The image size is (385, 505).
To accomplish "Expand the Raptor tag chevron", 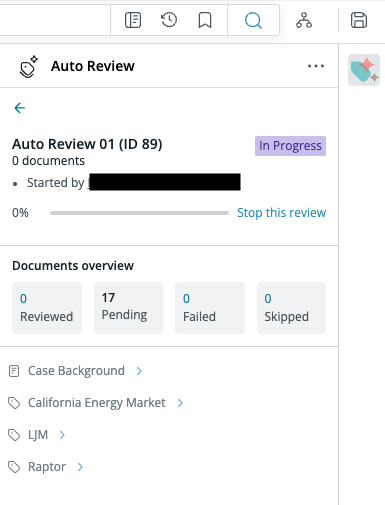I will pos(80,467).
